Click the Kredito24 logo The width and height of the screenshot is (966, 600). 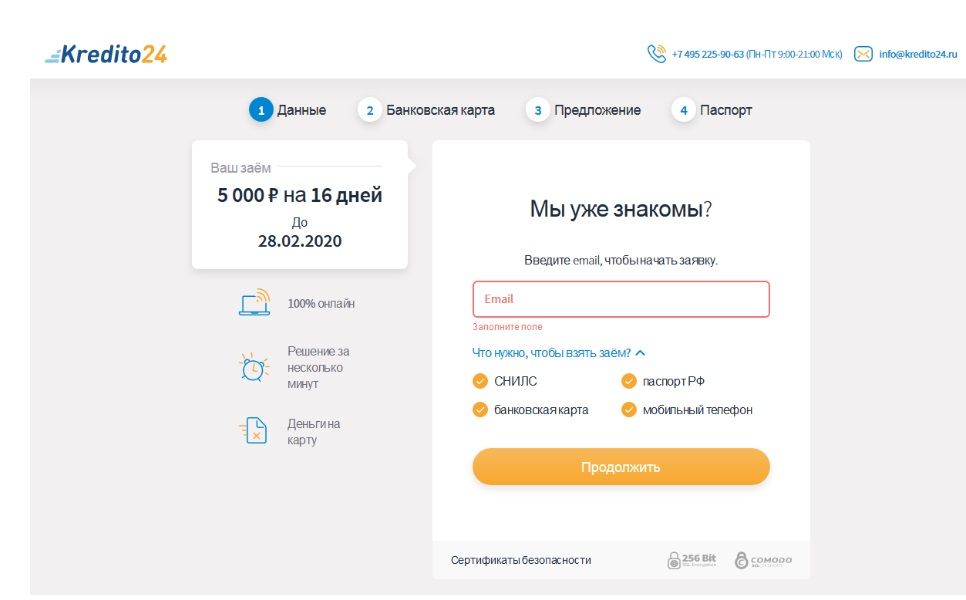106,55
